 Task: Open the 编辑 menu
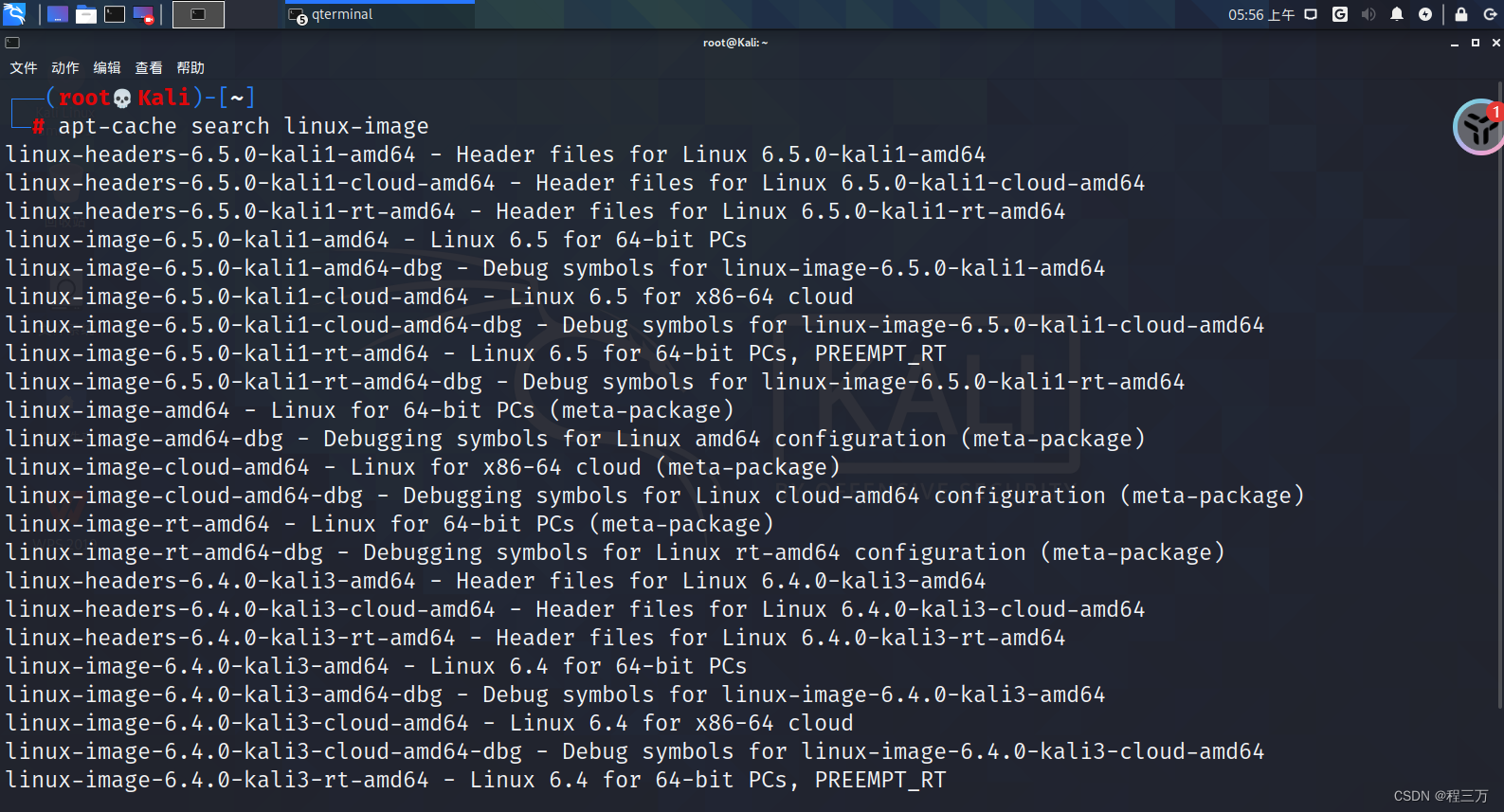tap(107, 68)
